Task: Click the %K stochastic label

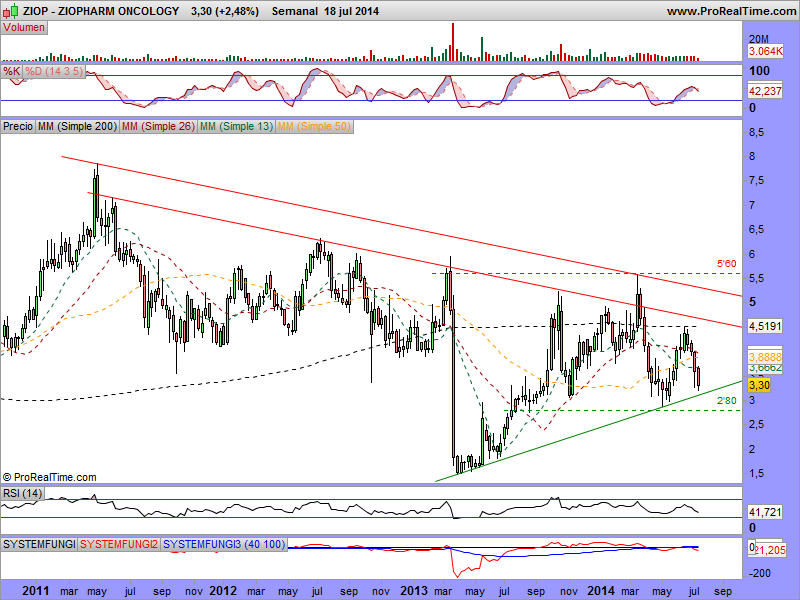Action: (11, 71)
